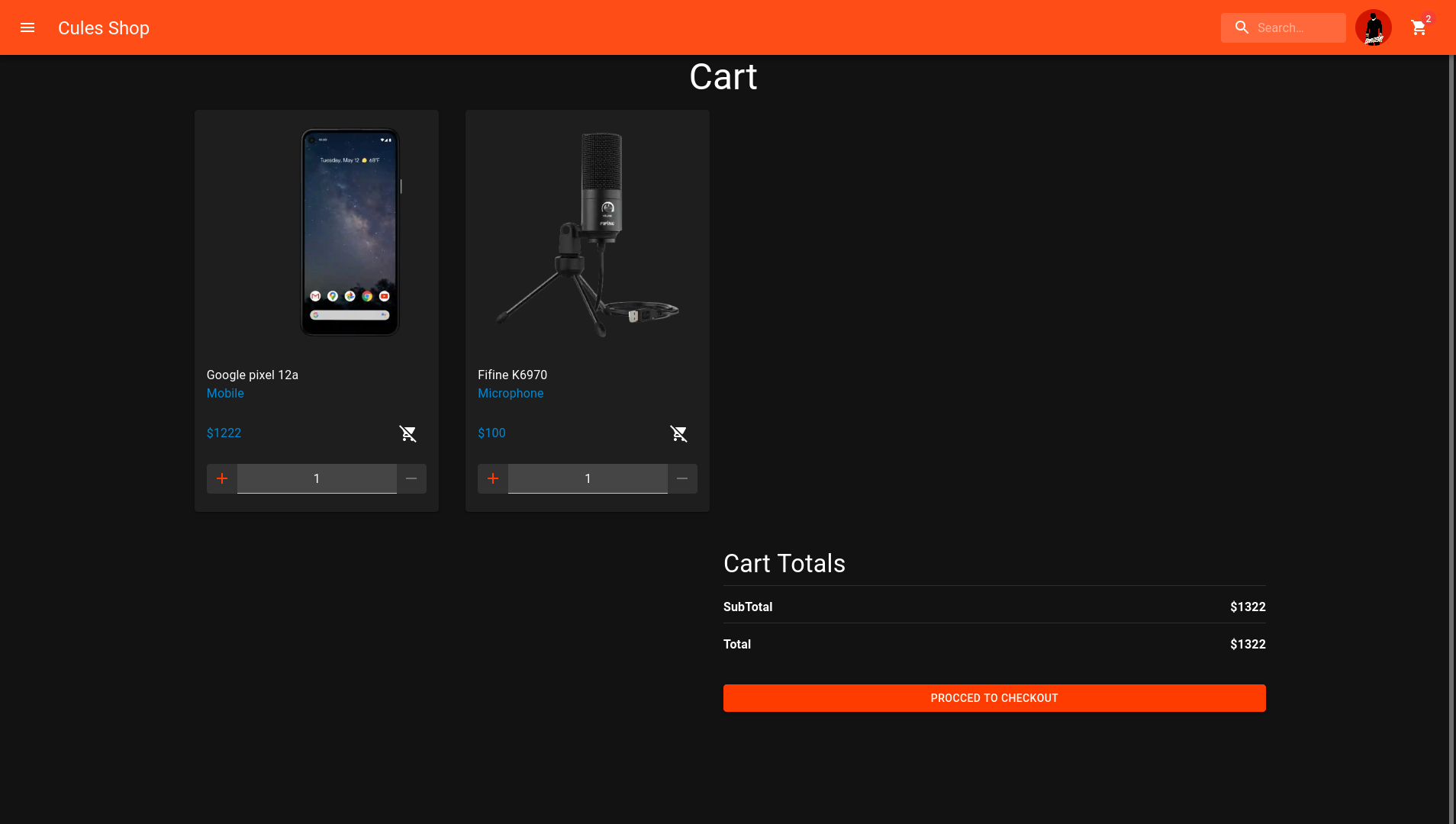The height and width of the screenshot is (824, 1456).
Task: Click the $100 price text
Action: coord(491,433)
